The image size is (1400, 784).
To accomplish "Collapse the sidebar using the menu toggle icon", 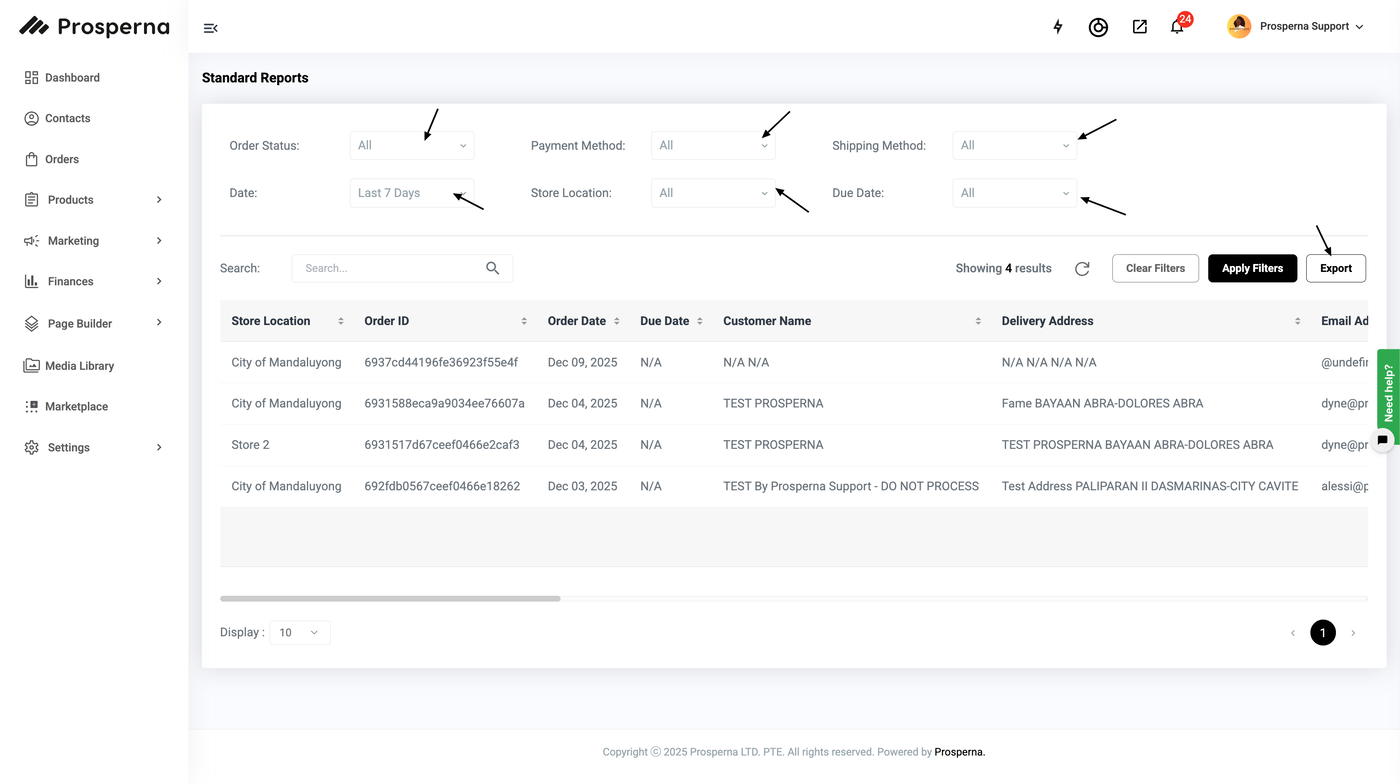I will (x=210, y=28).
